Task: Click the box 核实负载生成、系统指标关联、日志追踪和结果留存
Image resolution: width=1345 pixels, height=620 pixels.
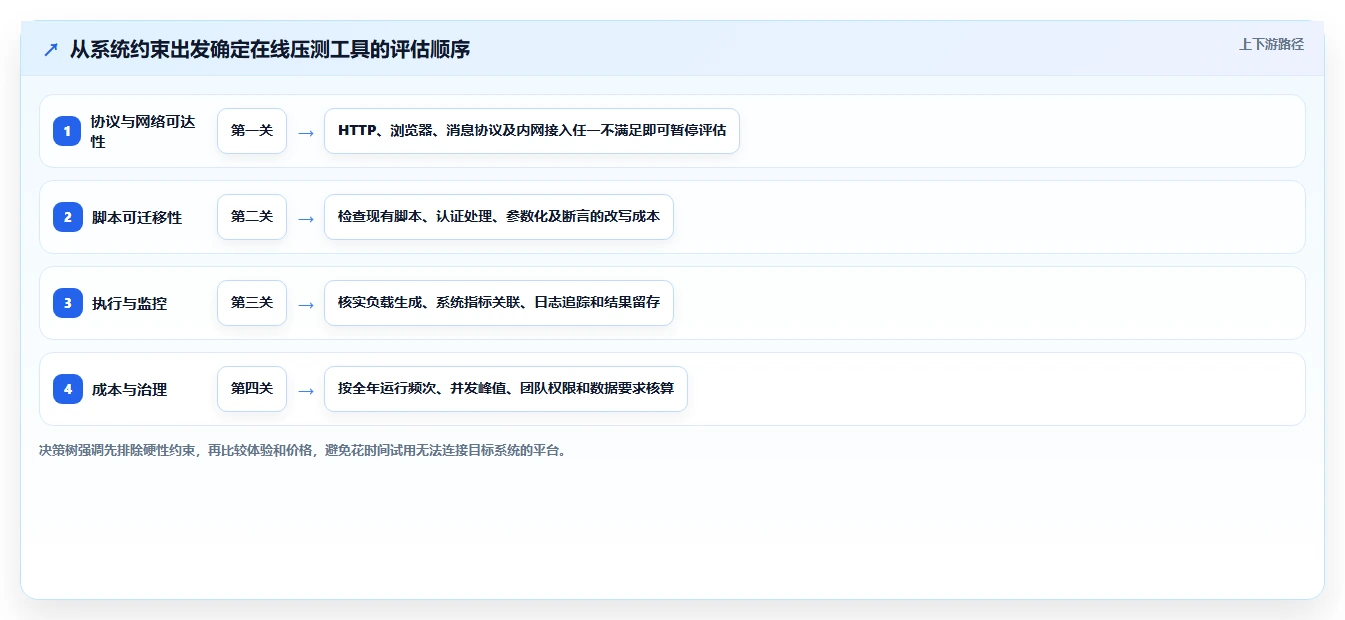Action: click(499, 303)
